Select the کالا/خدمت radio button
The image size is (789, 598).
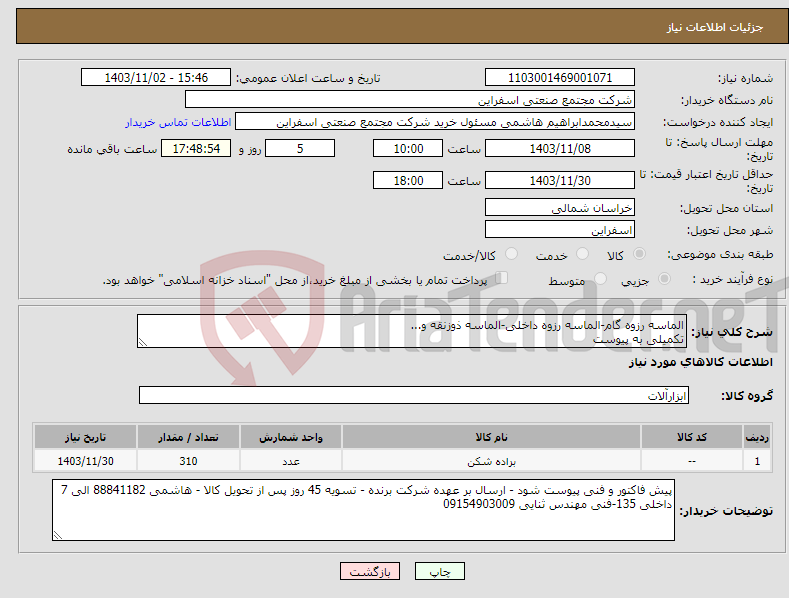click(511, 254)
